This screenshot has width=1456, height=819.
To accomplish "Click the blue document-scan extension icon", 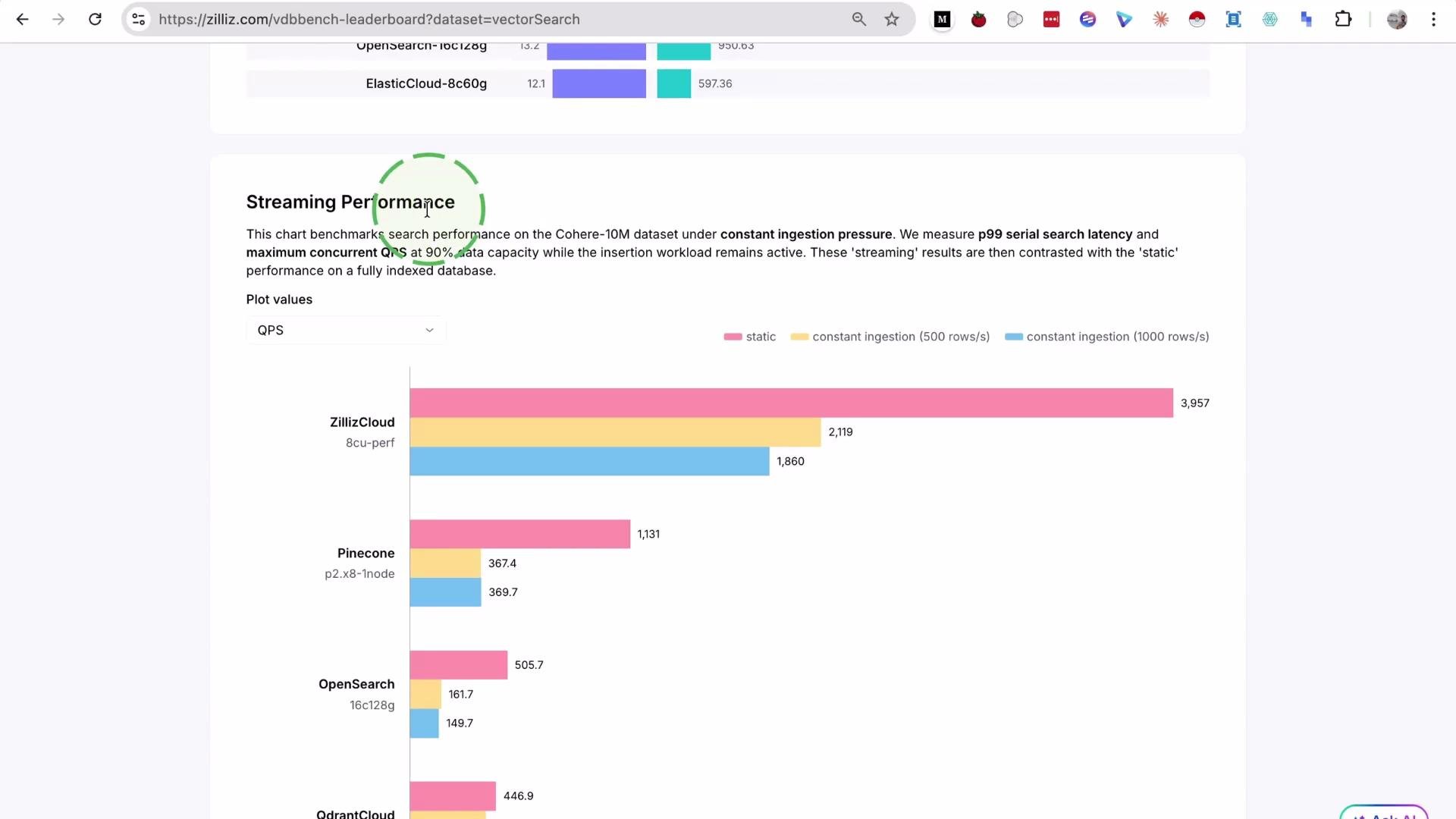I will pos(1233,20).
